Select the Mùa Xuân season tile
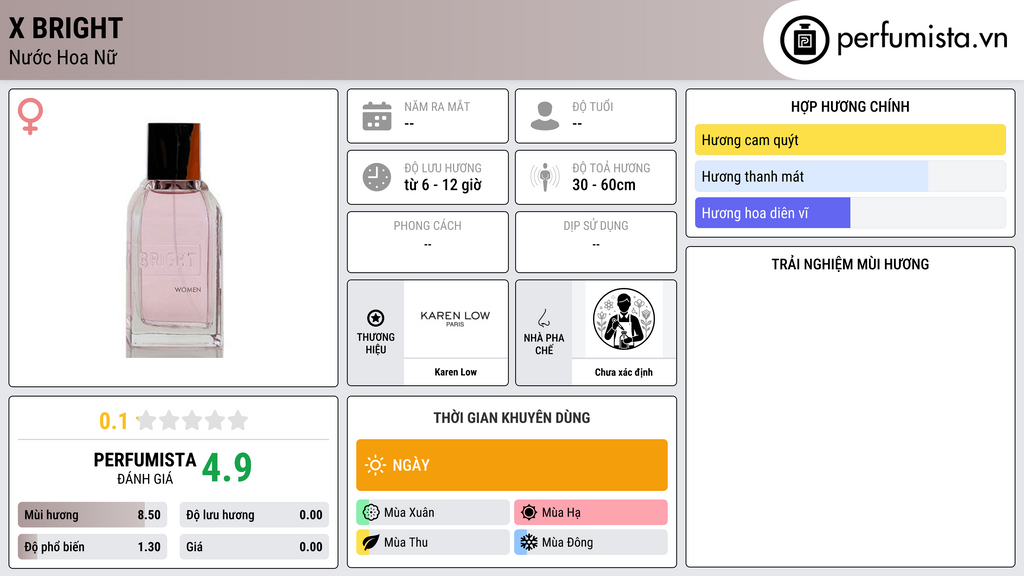Screen dimensions: 1024x576 click(432, 513)
